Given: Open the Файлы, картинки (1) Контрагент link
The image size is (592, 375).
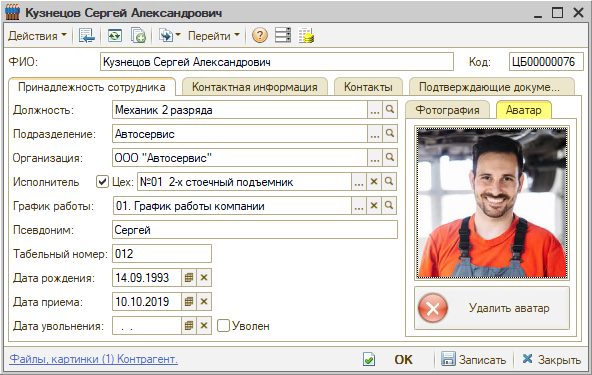Looking at the screenshot, I should coord(93,359).
